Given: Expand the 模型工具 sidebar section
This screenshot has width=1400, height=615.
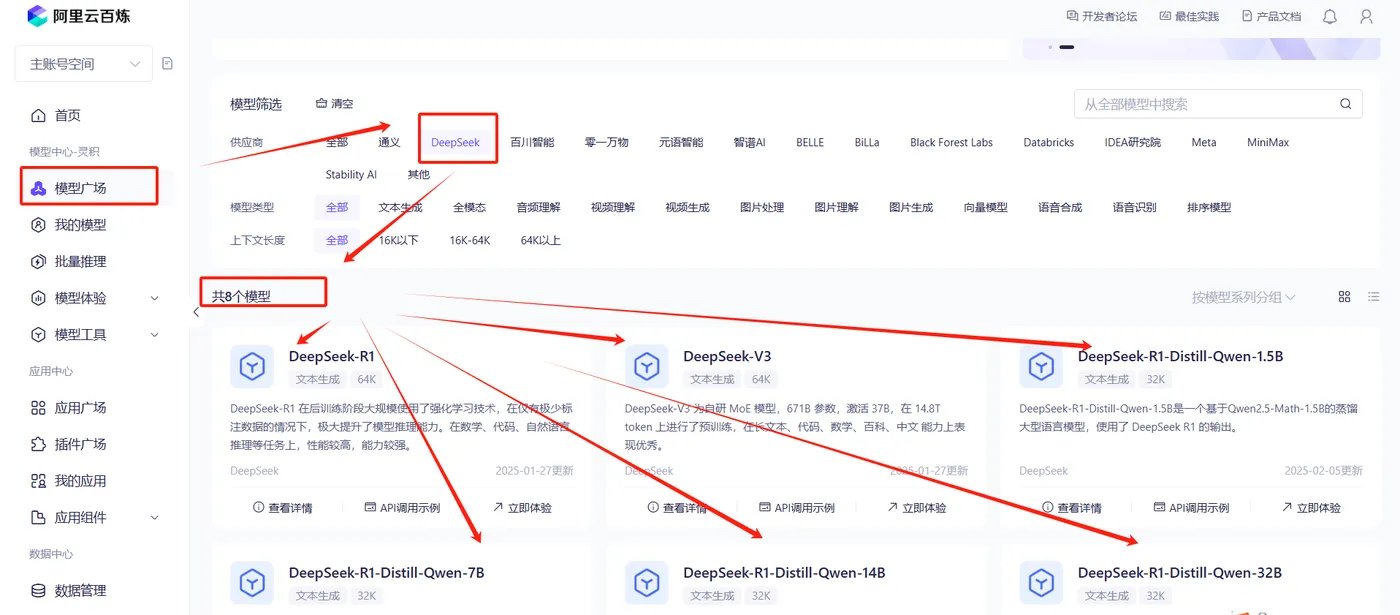Looking at the screenshot, I should pos(95,334).
